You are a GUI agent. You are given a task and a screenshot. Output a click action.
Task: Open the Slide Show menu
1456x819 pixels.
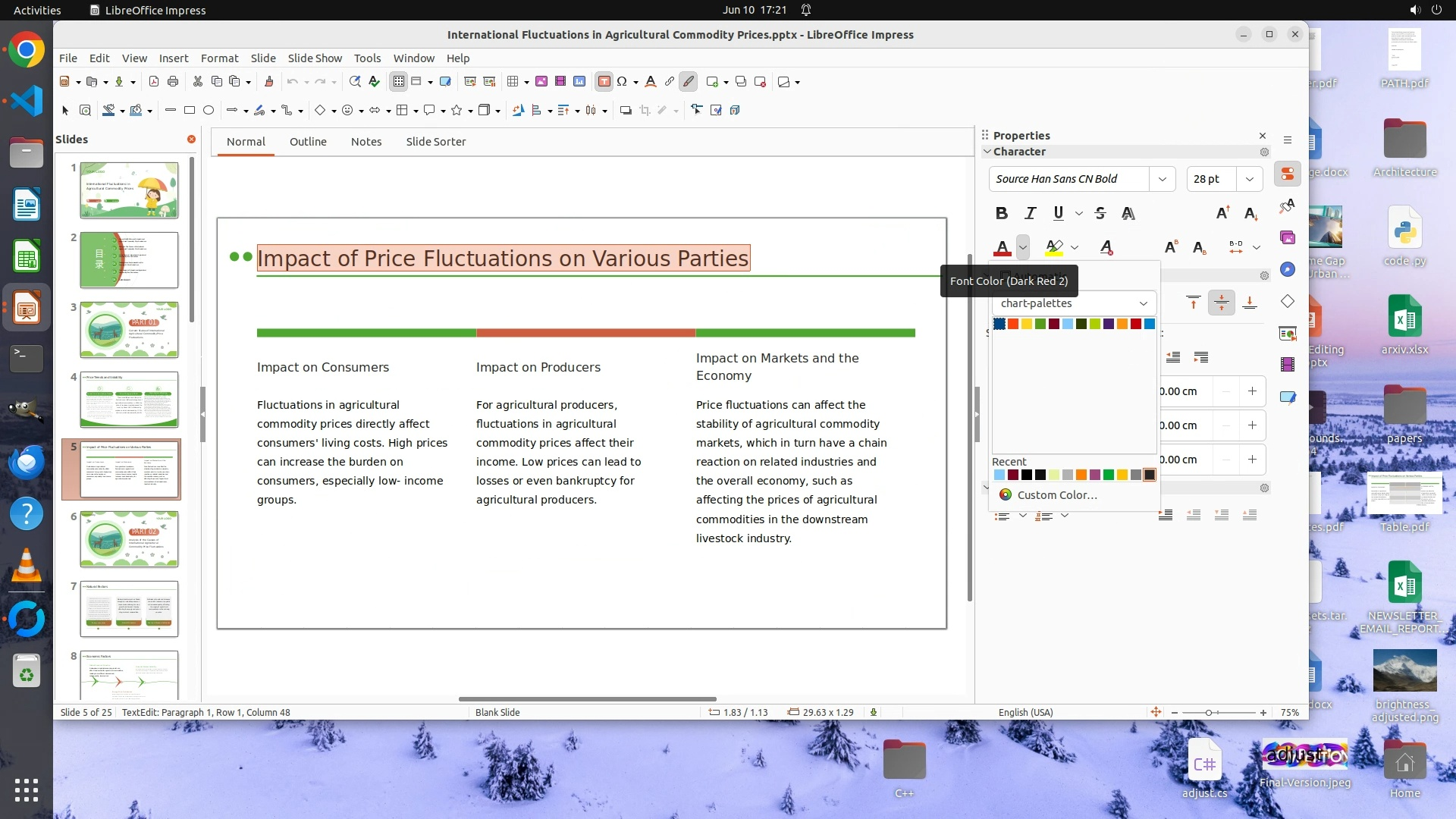315,58
